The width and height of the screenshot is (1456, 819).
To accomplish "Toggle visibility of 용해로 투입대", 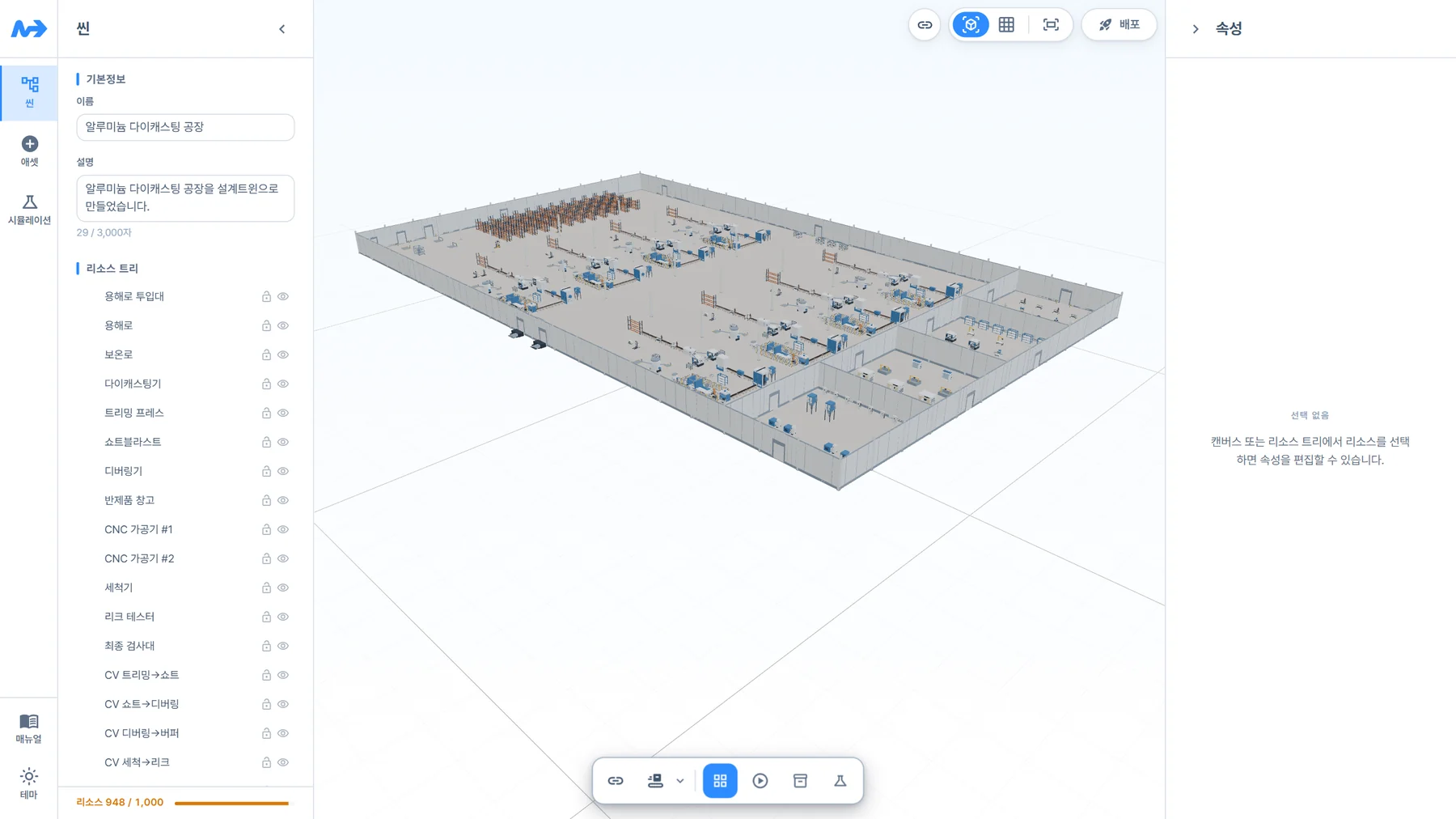I will [x=283, y=297].
